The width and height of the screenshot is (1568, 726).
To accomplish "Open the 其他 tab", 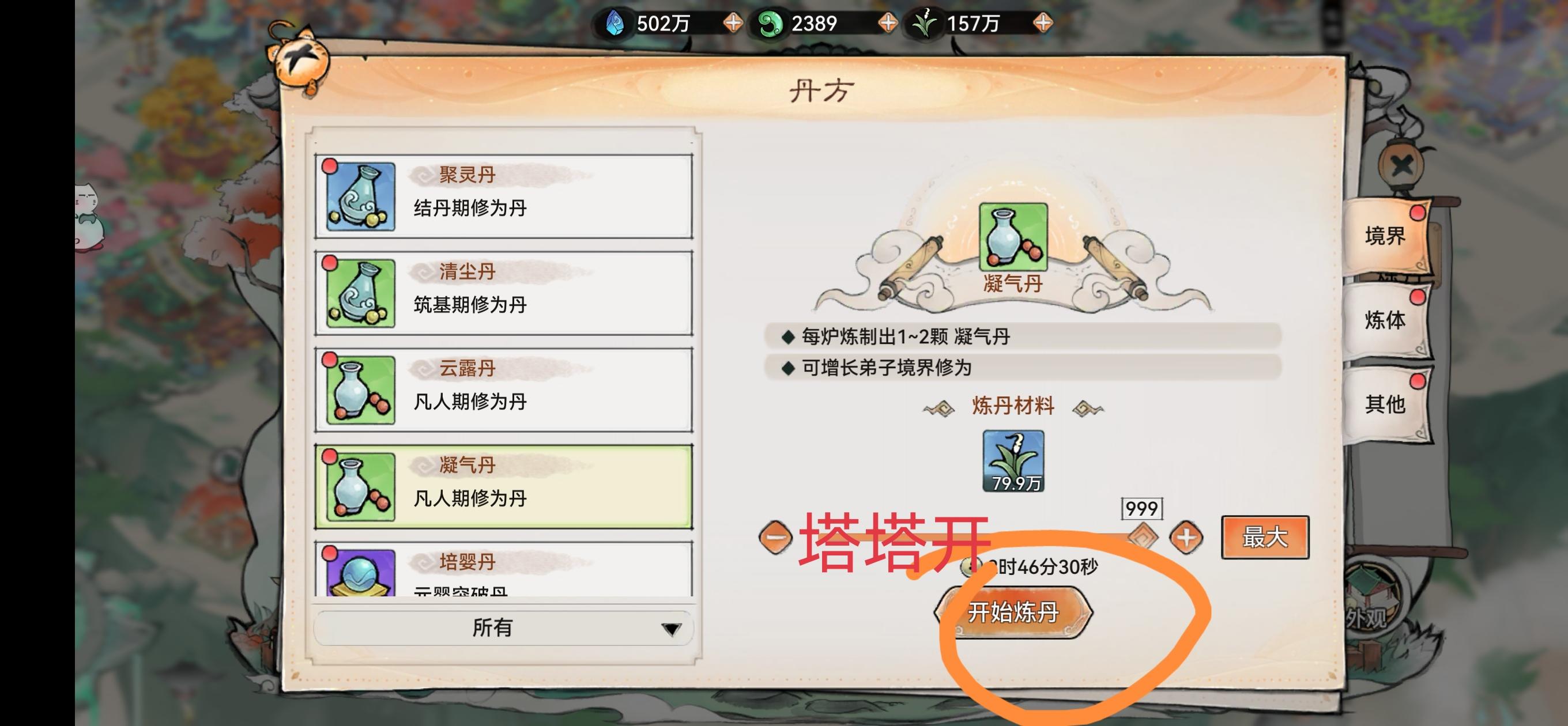I will (1386, 403).
